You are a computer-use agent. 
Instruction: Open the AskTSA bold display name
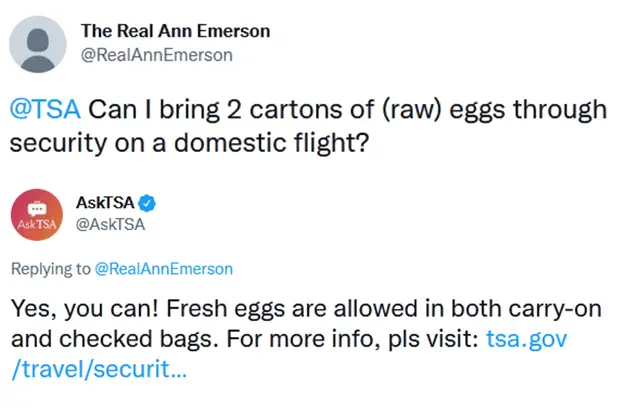pos(105,203)
